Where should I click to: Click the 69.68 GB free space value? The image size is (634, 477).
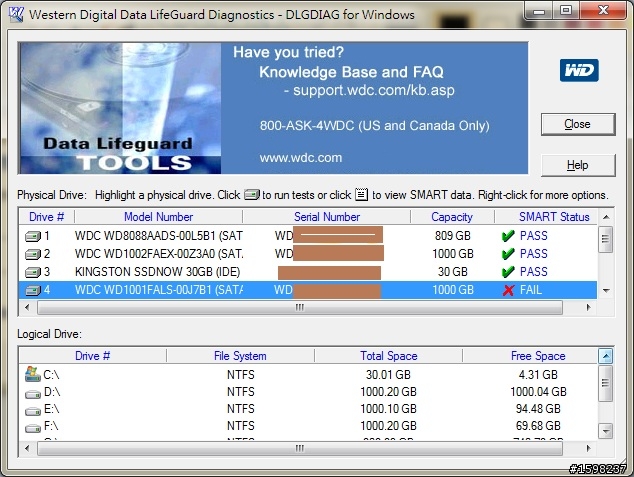click(x=538, y=426)
